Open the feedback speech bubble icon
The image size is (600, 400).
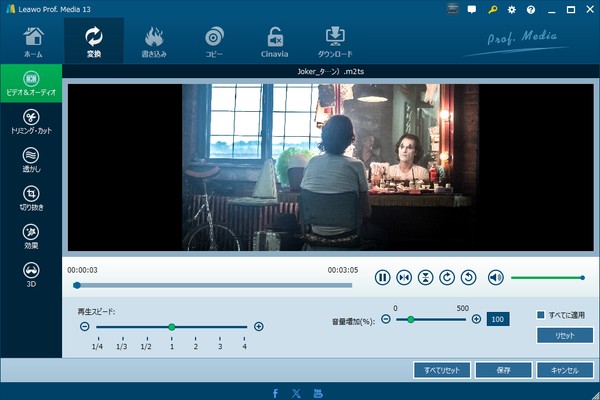click(472, 10)
